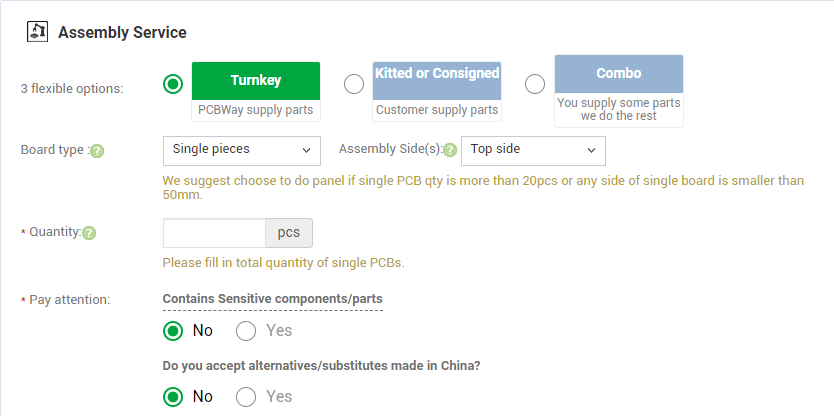834x416 pixels.
Task: Click the green Turnkey option button
Action: pos(256,81)
